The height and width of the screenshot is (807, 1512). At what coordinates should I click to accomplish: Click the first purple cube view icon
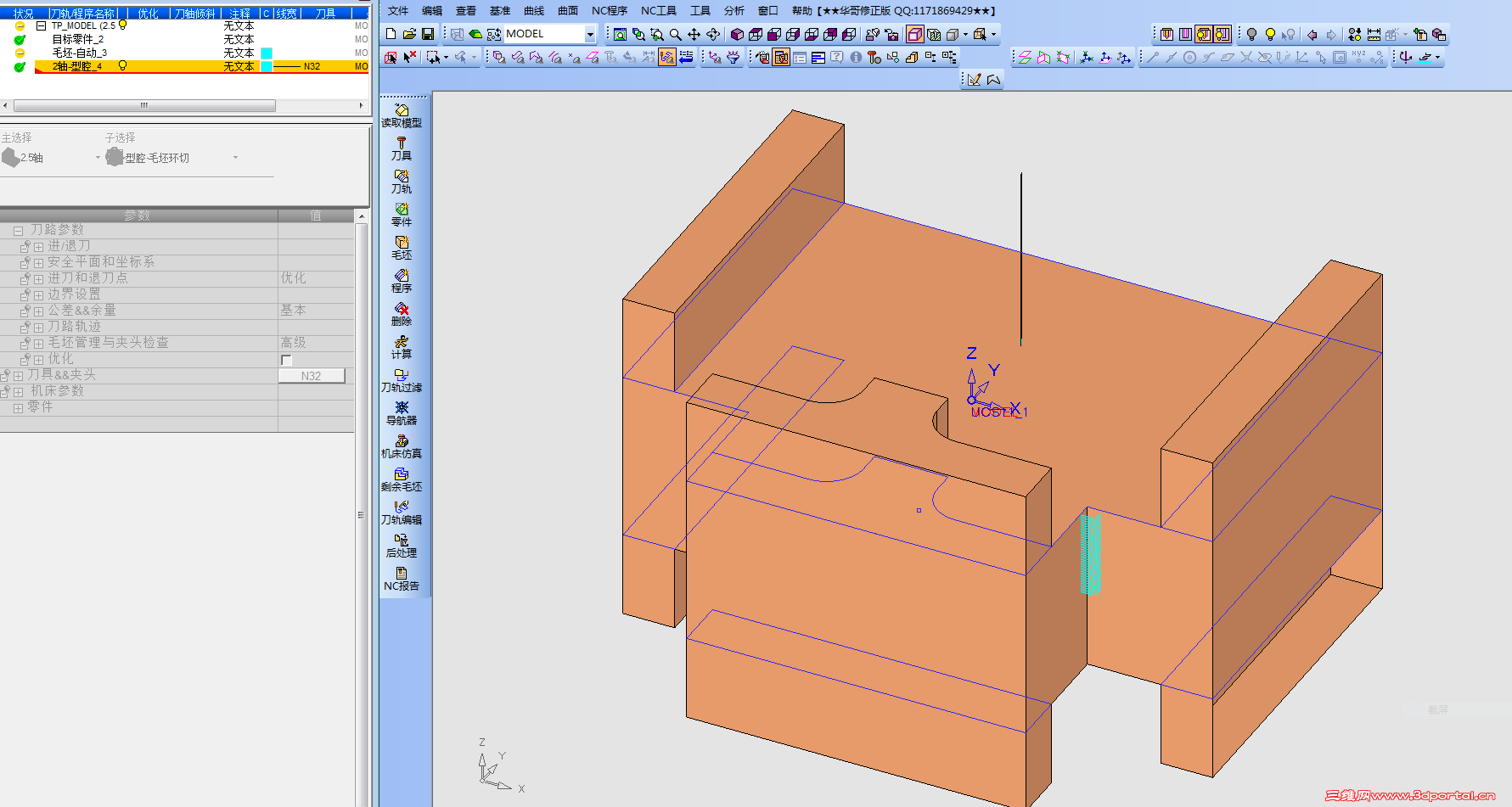[x=737, y=35]
